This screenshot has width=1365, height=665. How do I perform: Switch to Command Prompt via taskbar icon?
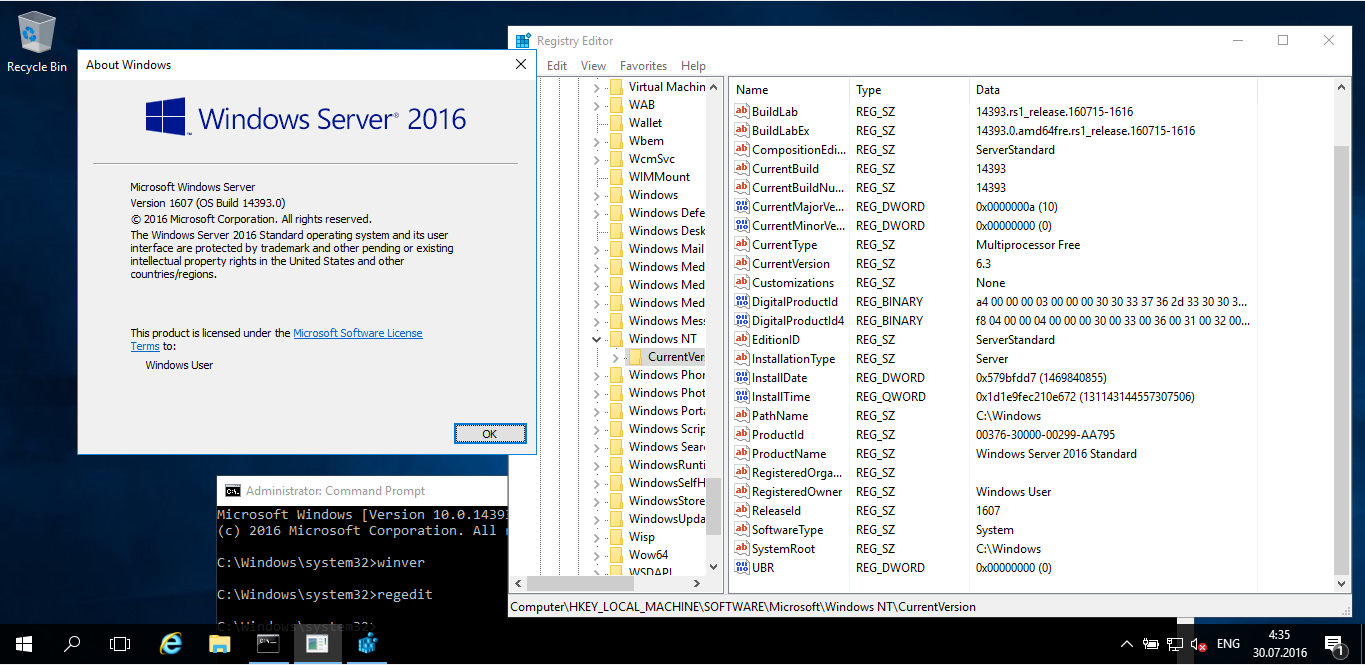[268, 644]
